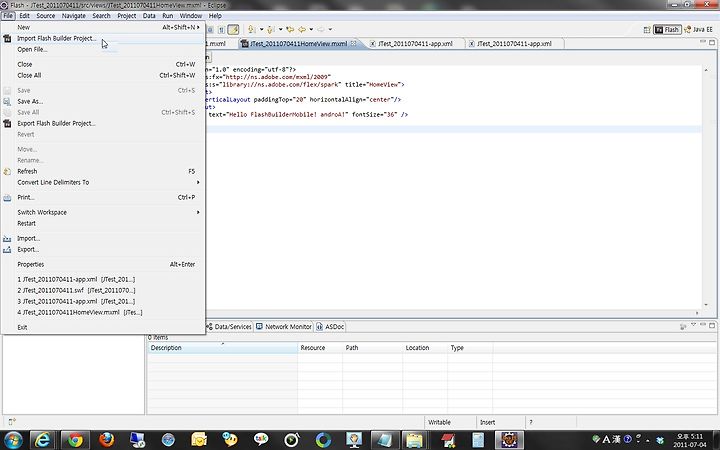Click the Eclipse taskbar button
The width and height of the screenshot is (720, 450).
pos(509,440)
